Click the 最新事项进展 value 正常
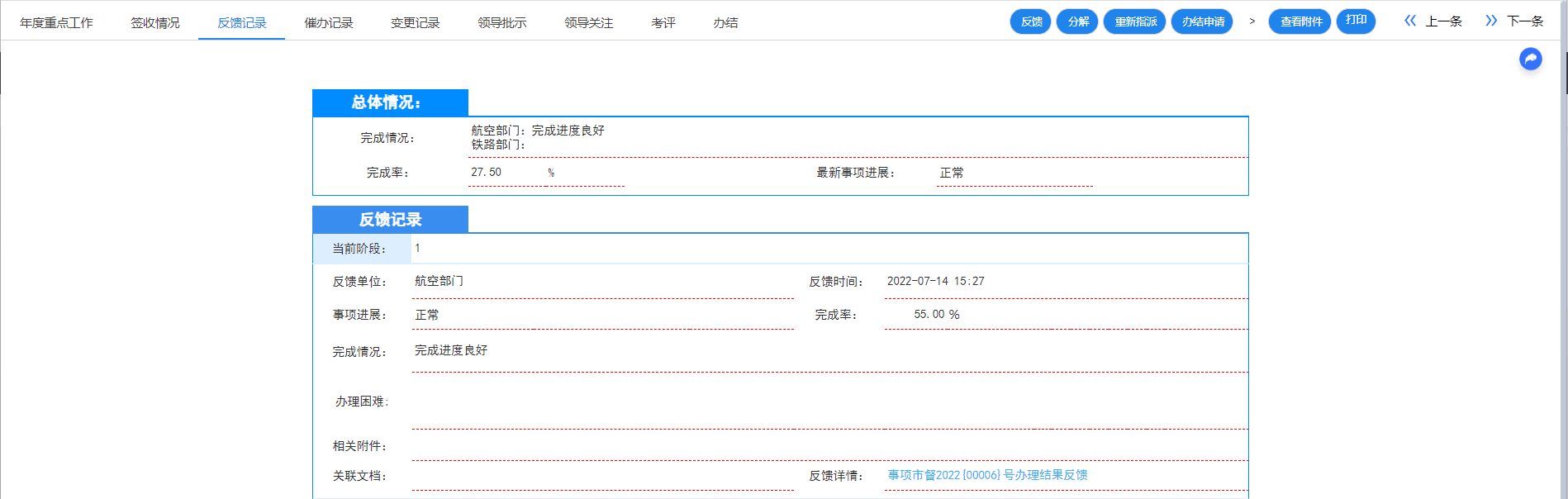This screenshot has height=499, width=1568. click(x=952, y=173)
